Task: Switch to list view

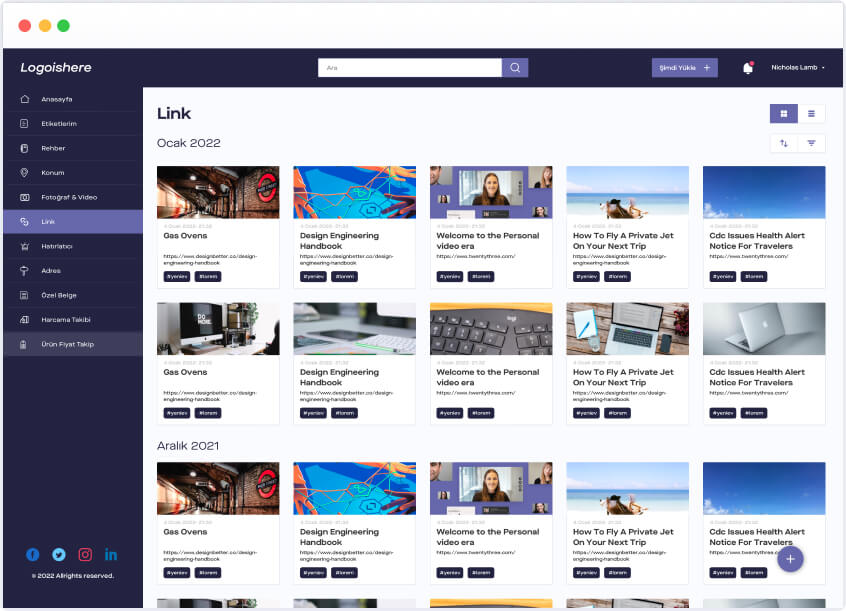Action: click(x=811, y=114)
